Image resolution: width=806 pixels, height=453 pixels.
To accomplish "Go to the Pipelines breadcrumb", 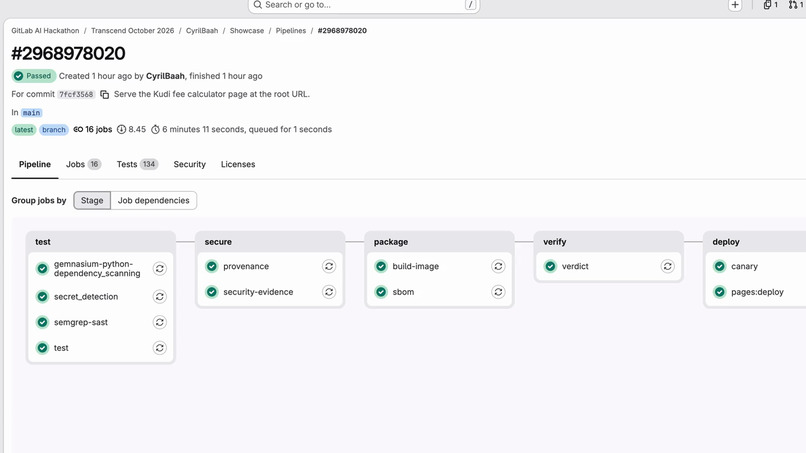I will (290, 31).
